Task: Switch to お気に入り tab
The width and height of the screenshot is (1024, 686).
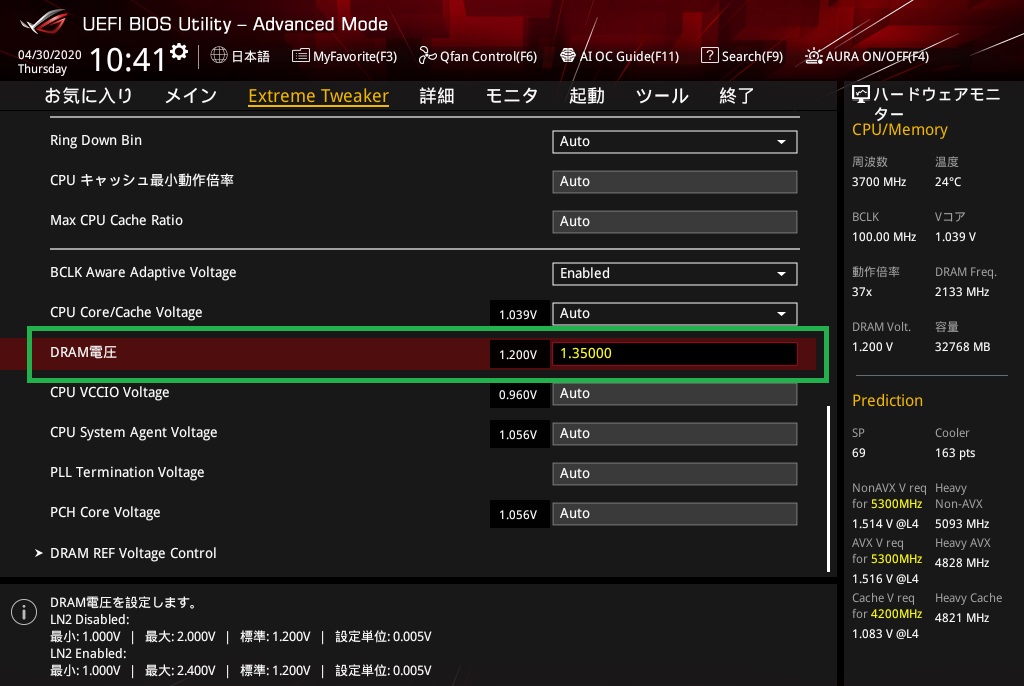Action: [x=88, y=96]
